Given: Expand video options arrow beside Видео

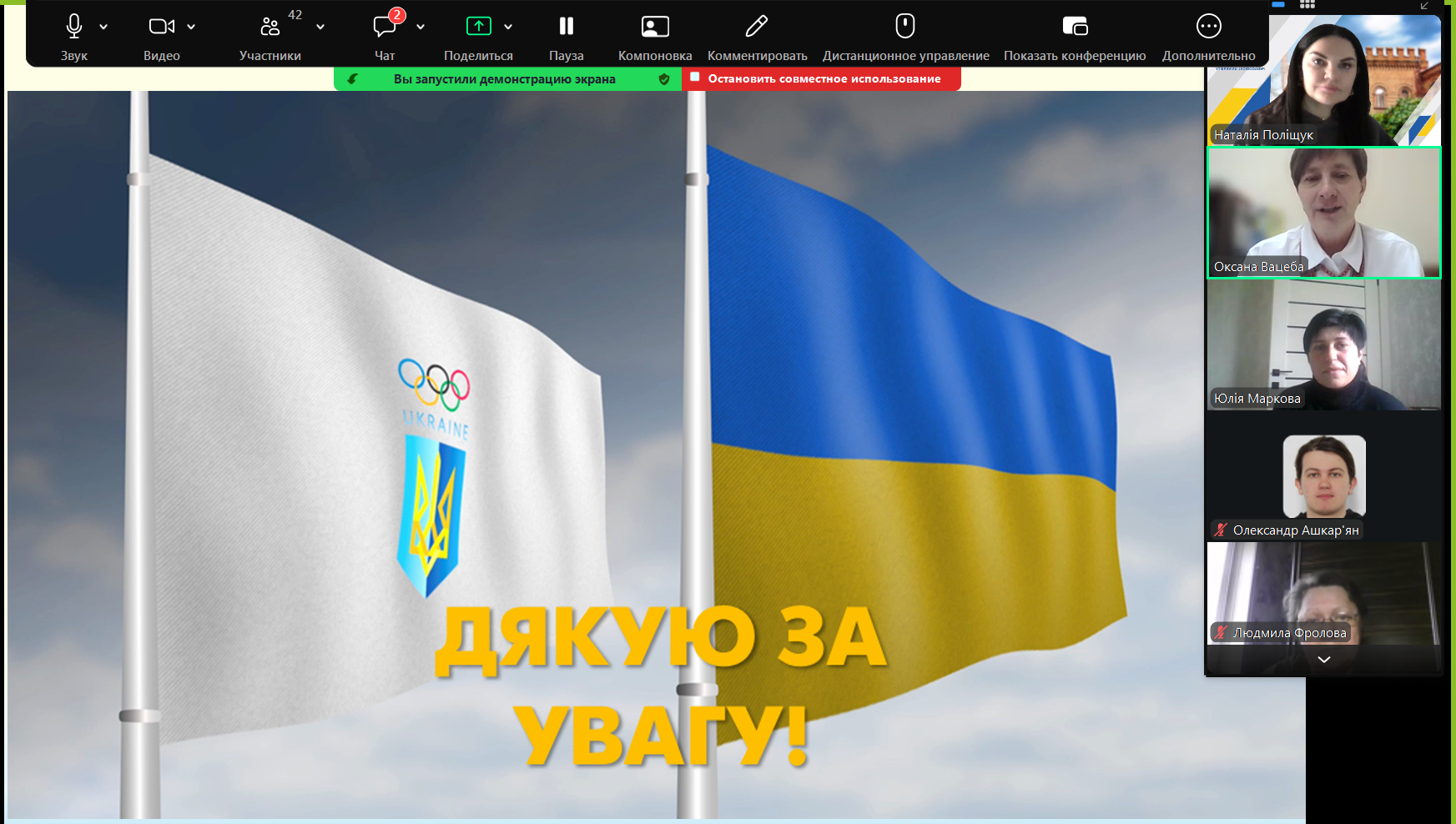Looking at the screenshot, I should pyautogui.click(x=191, y=27).
